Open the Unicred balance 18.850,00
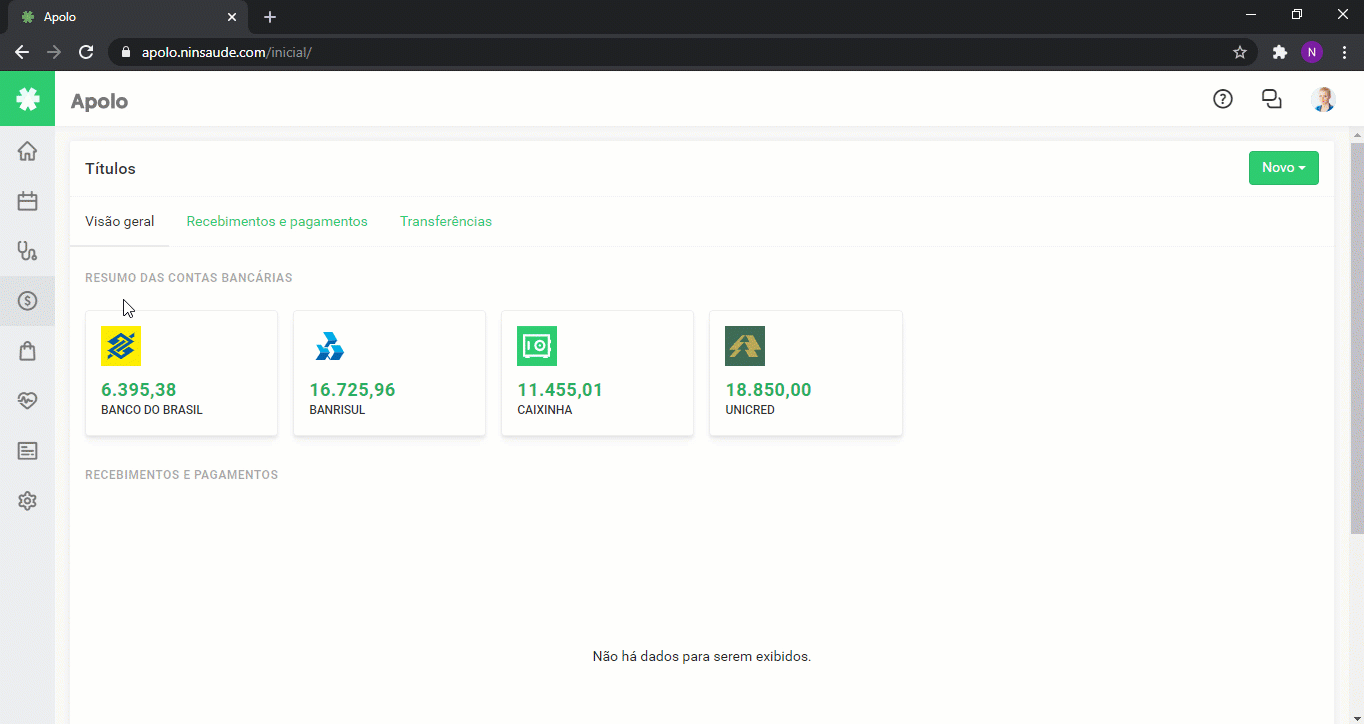The width and height of the screenshot is (1364, 724). point(768,390)
